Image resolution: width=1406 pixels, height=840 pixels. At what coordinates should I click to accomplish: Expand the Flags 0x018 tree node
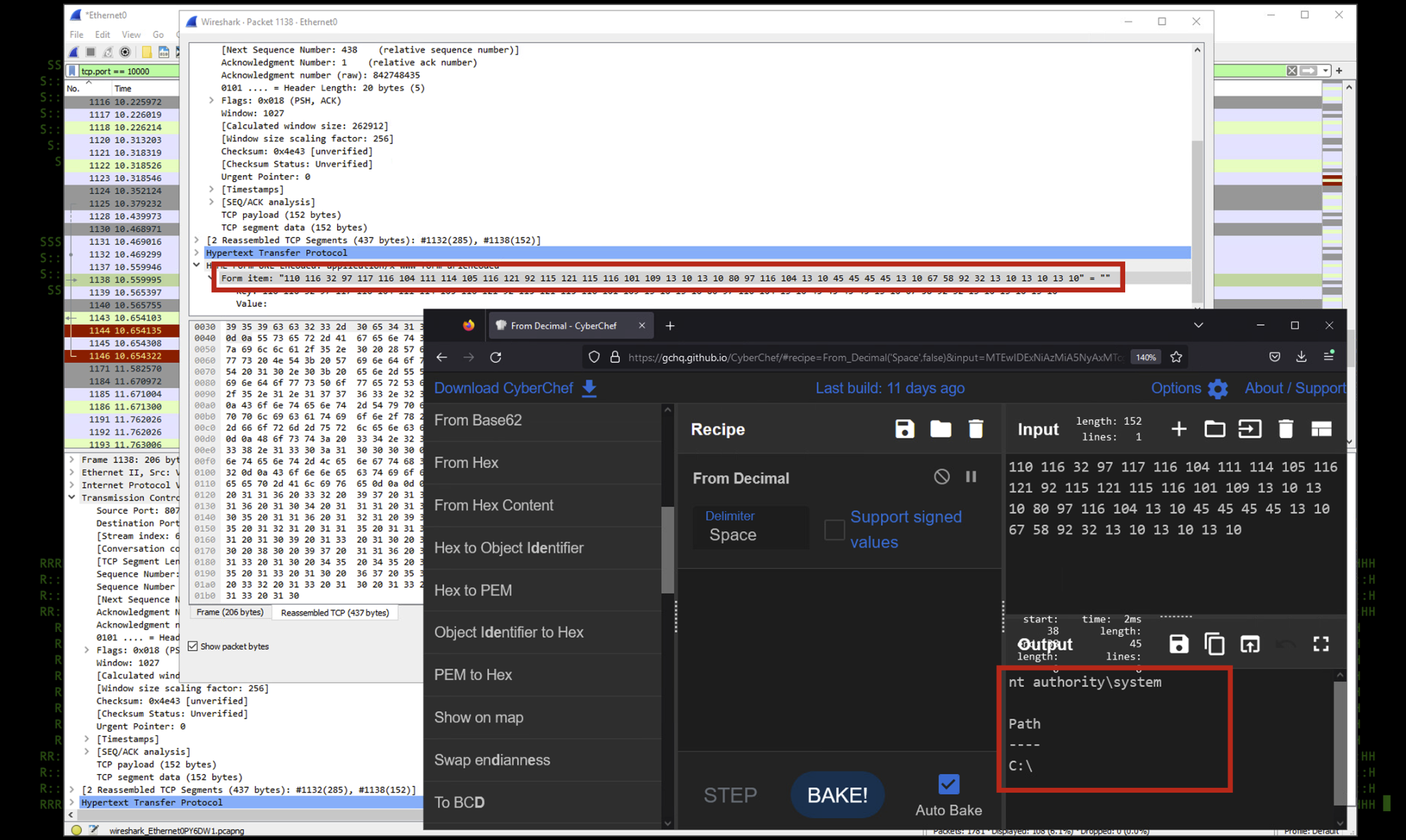point(211,100)
